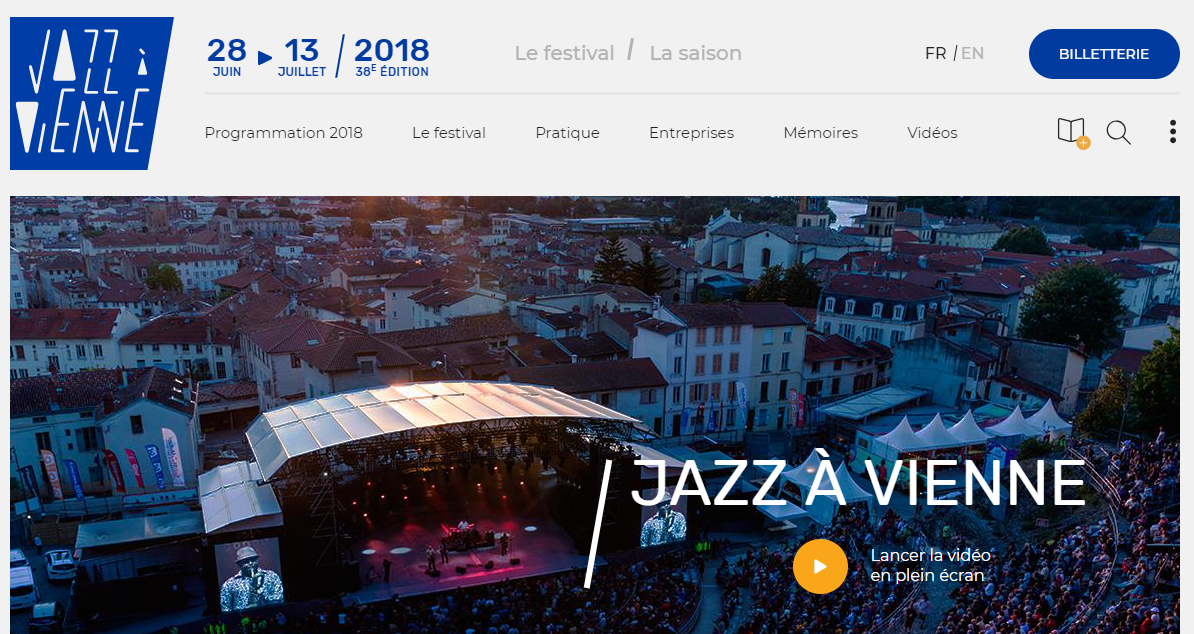Click the JAZZ À VIENNE hero title

coord(858,483)
